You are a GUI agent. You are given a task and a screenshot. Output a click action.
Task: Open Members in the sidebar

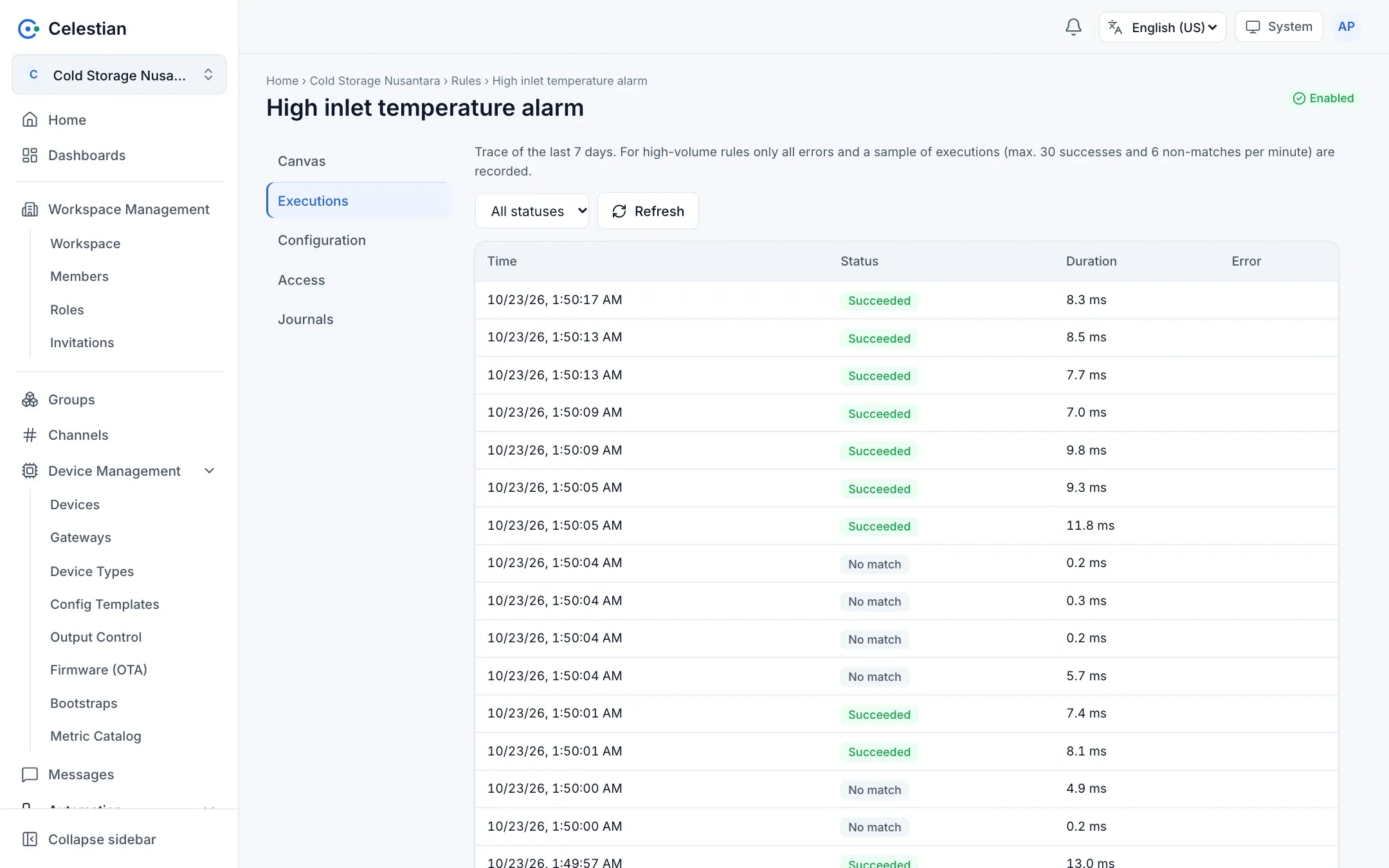(79, 276)
